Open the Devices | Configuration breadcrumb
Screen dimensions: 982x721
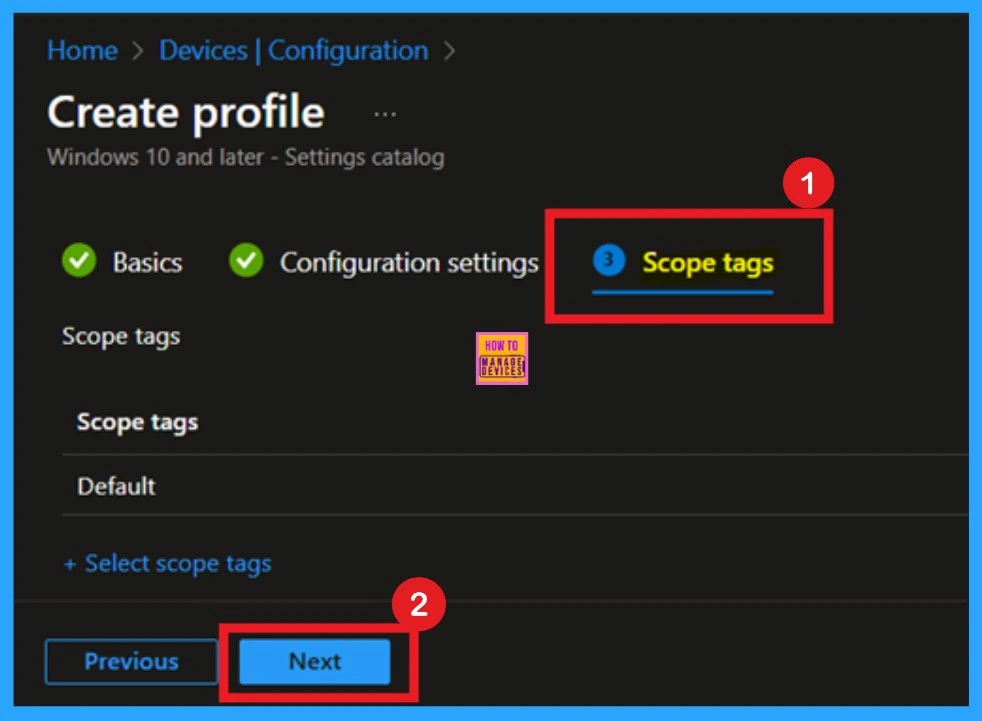[293, 50]
